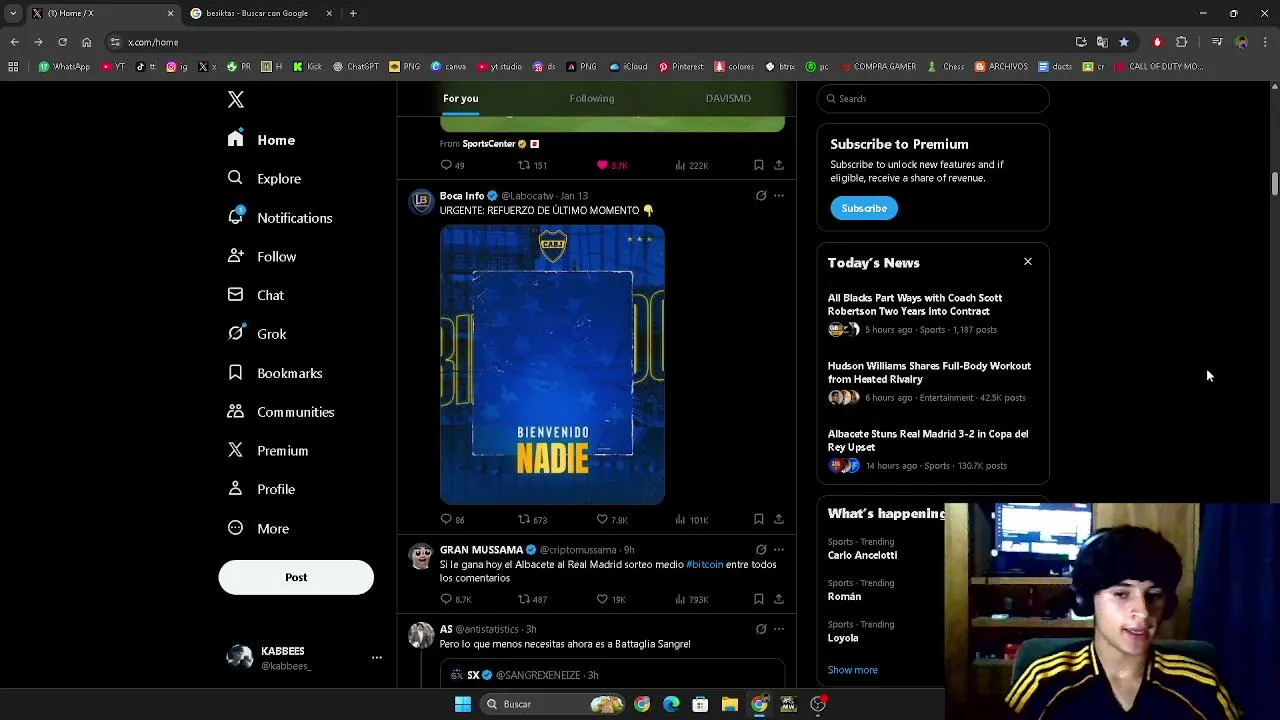Open the Pinterest bookmark
Viewport: 1280px width, 720px height.
point(681,67)
